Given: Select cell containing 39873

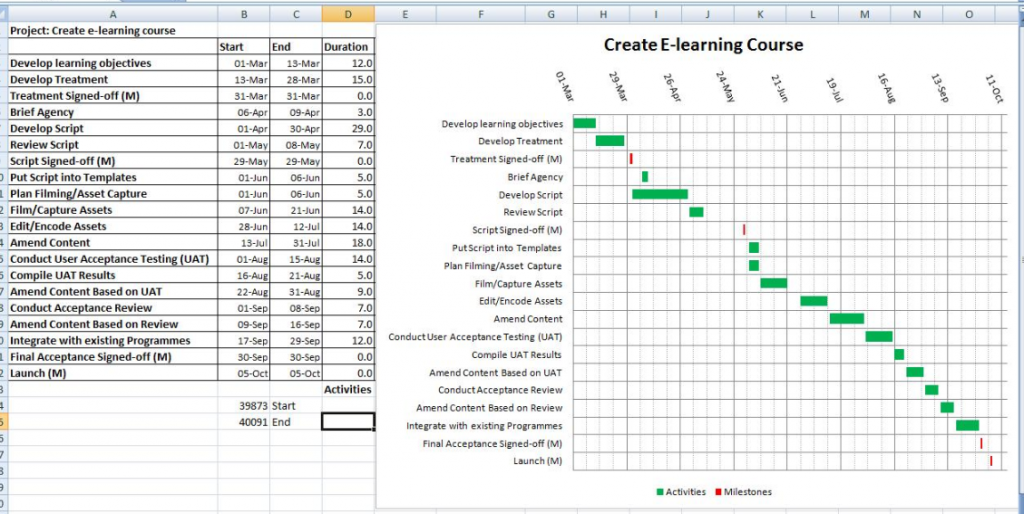Looking at the screenshot, I should point(244,406).
